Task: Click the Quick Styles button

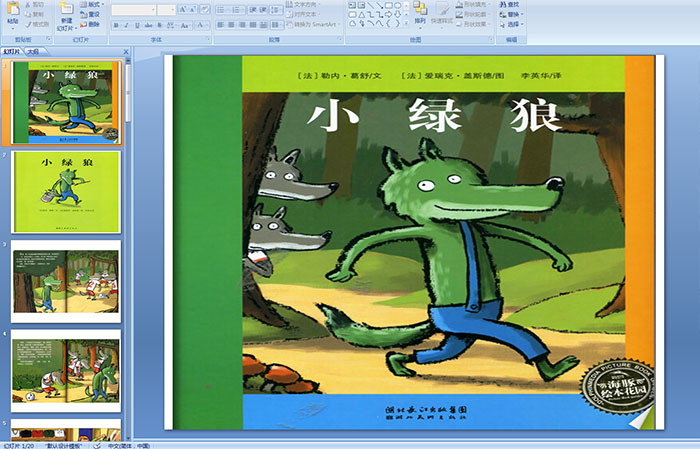Action: (x=442, y=13)
